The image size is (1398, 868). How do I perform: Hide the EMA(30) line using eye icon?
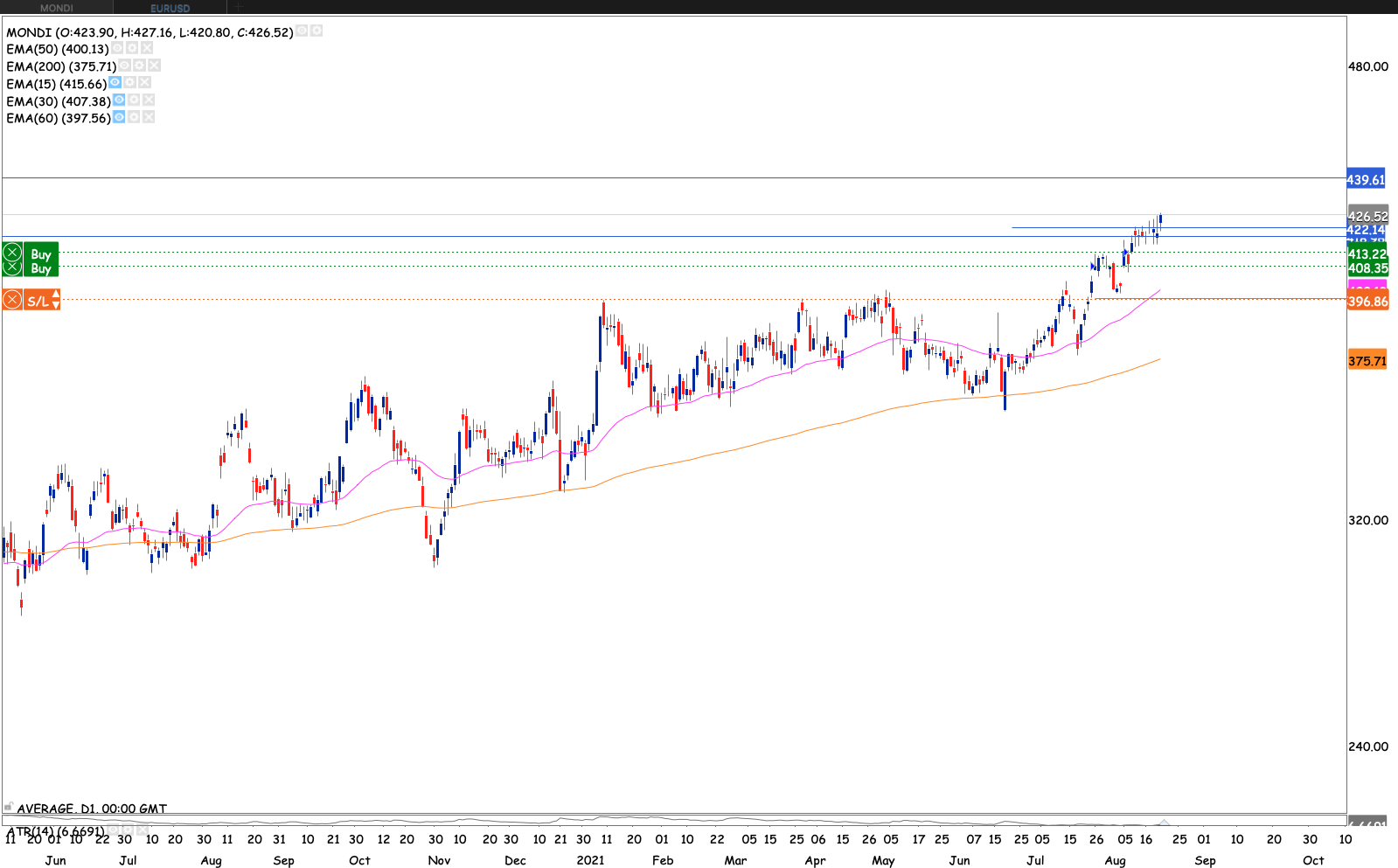click(x=119, y=101)
